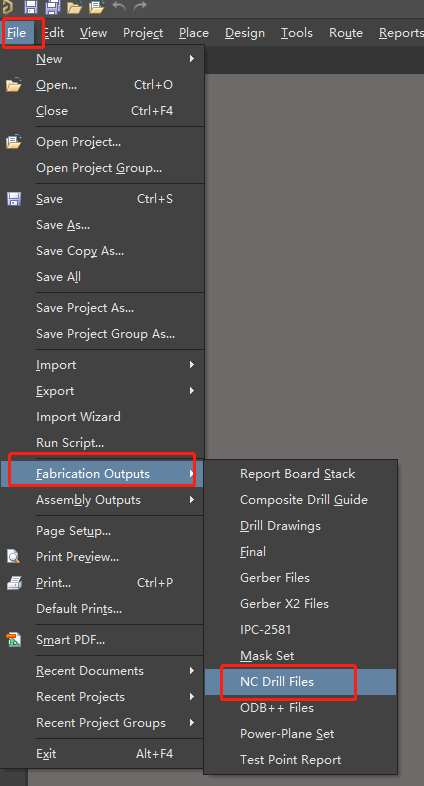Click the Save floppy icon in top toolbar
Viewport: 424px width, 786px height.
pyautogui.click(x=31, y=7)
